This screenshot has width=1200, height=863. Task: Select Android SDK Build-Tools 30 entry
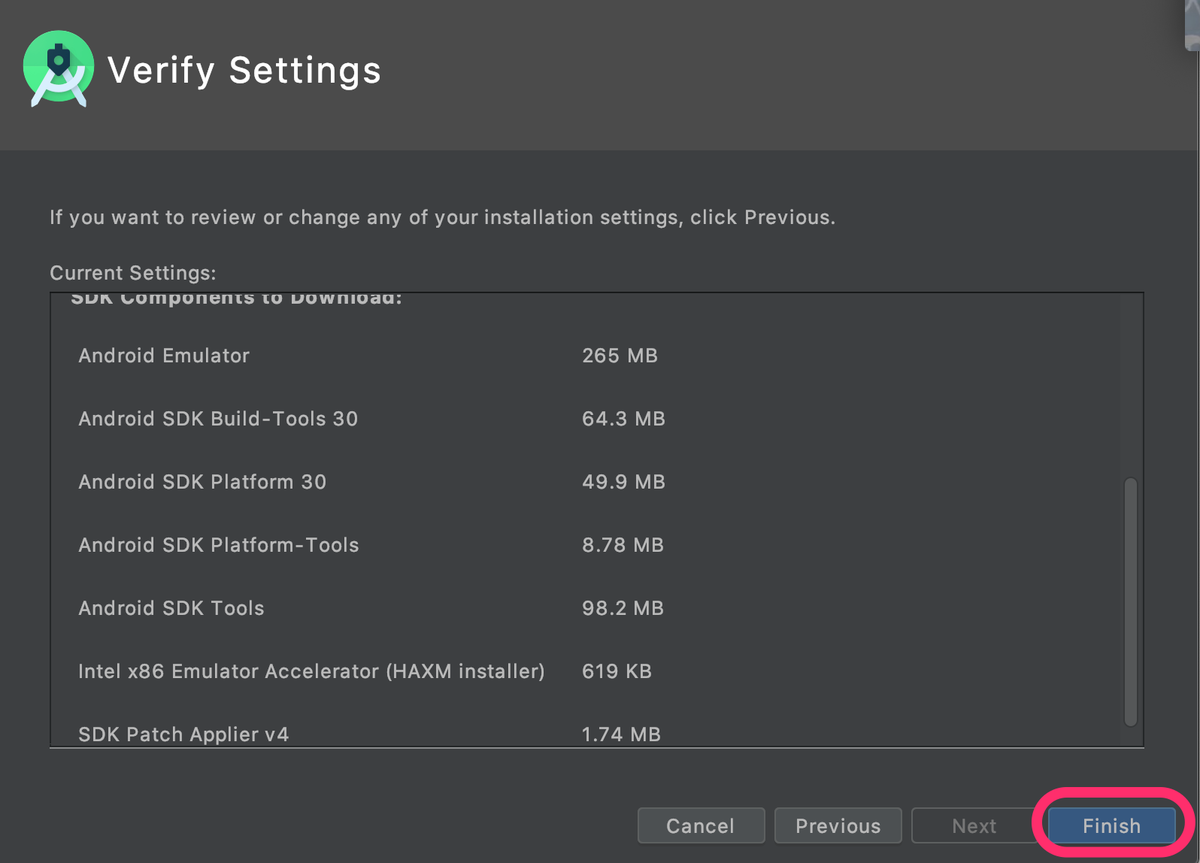[218, 418]
